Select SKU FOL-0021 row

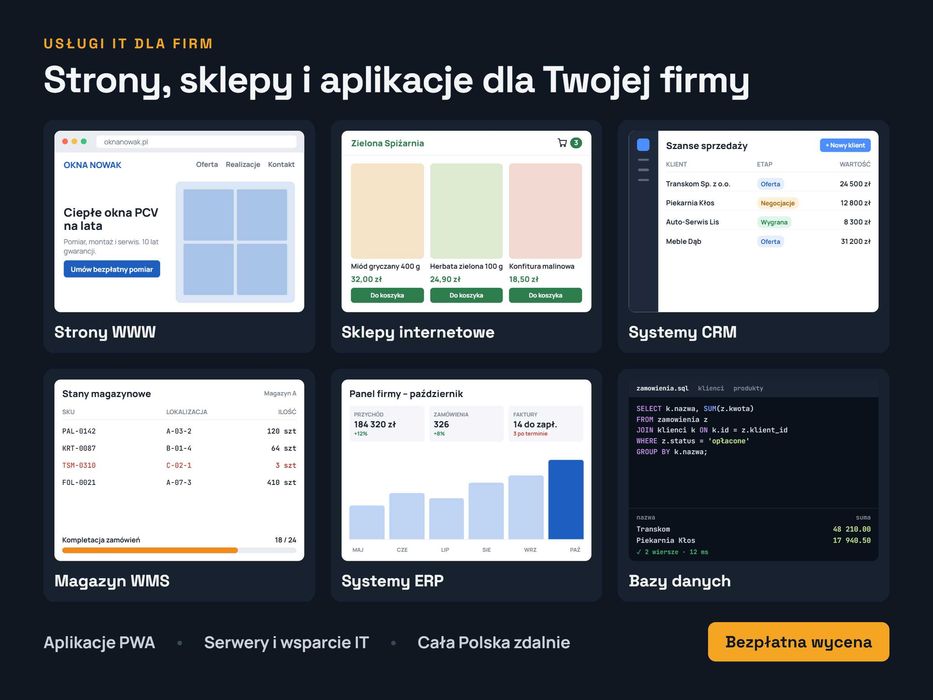(x=179, y=483)
